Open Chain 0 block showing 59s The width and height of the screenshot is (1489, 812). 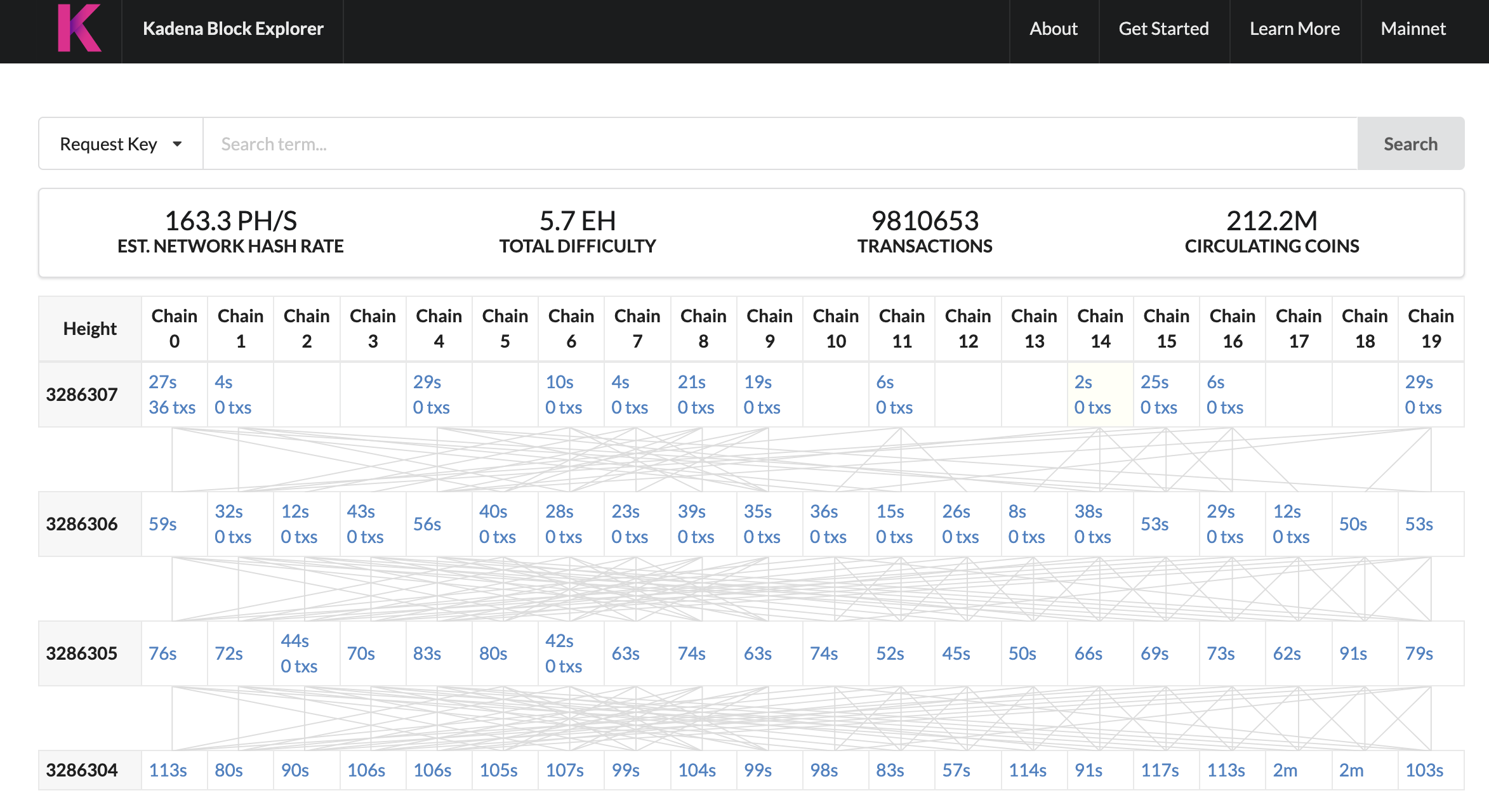[x=163, y=524]
